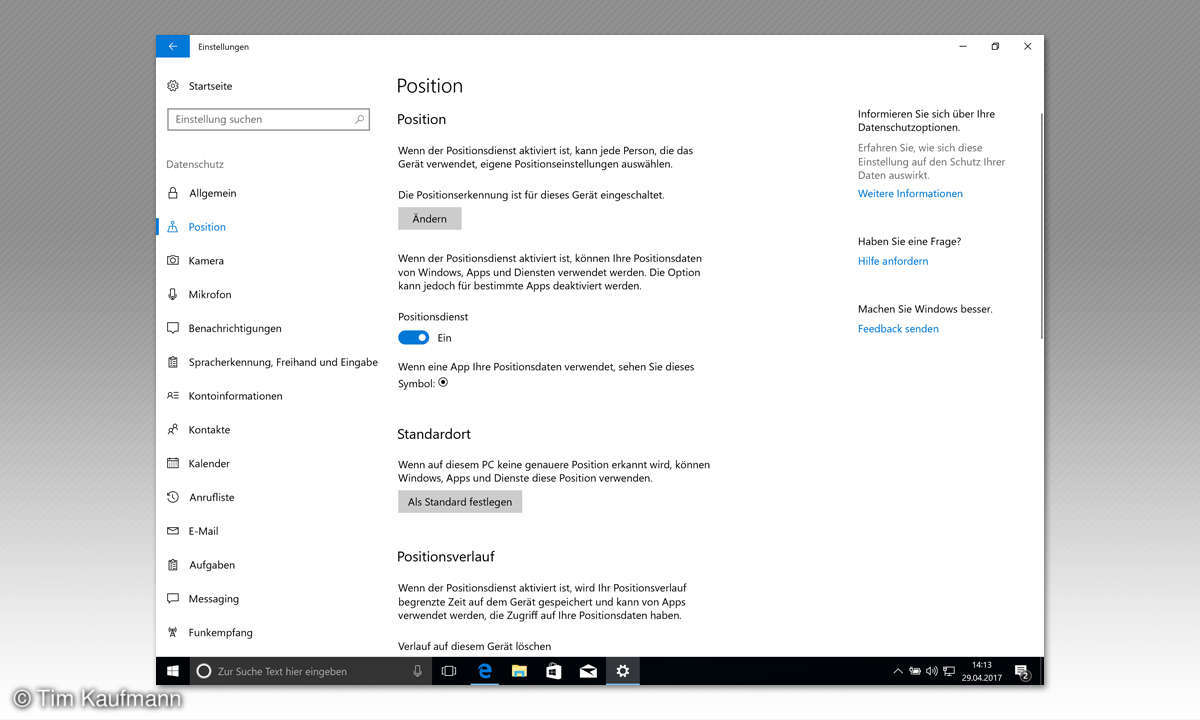Select Kalender in the sidebar

point(209,463)
